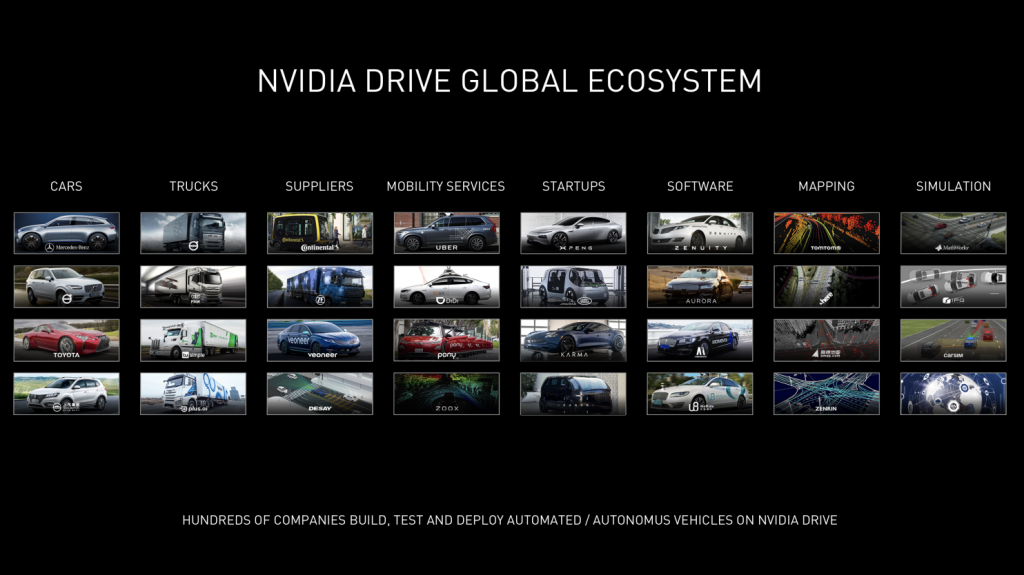Viewport: 1024px width, 575px height.
Task: Click the TomTom map thumbnail
Action: tap(827, 233)
